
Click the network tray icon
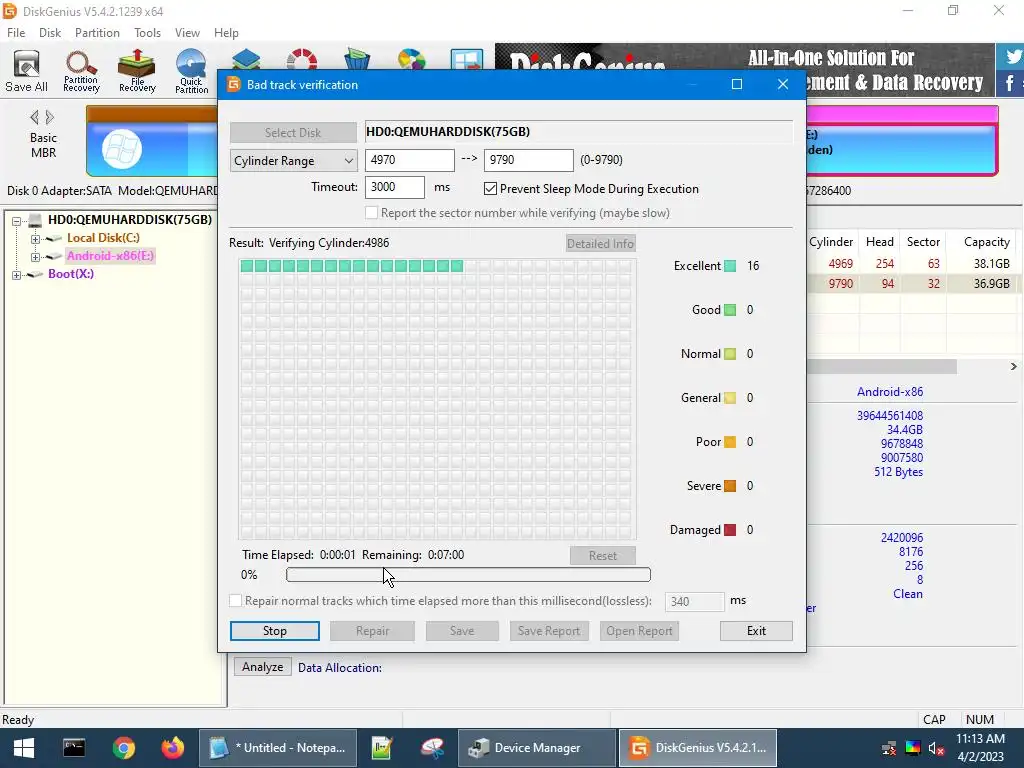(x=889, y=748)
